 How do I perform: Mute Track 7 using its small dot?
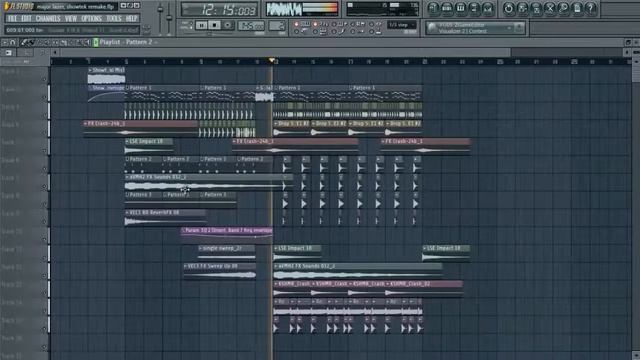44,187
